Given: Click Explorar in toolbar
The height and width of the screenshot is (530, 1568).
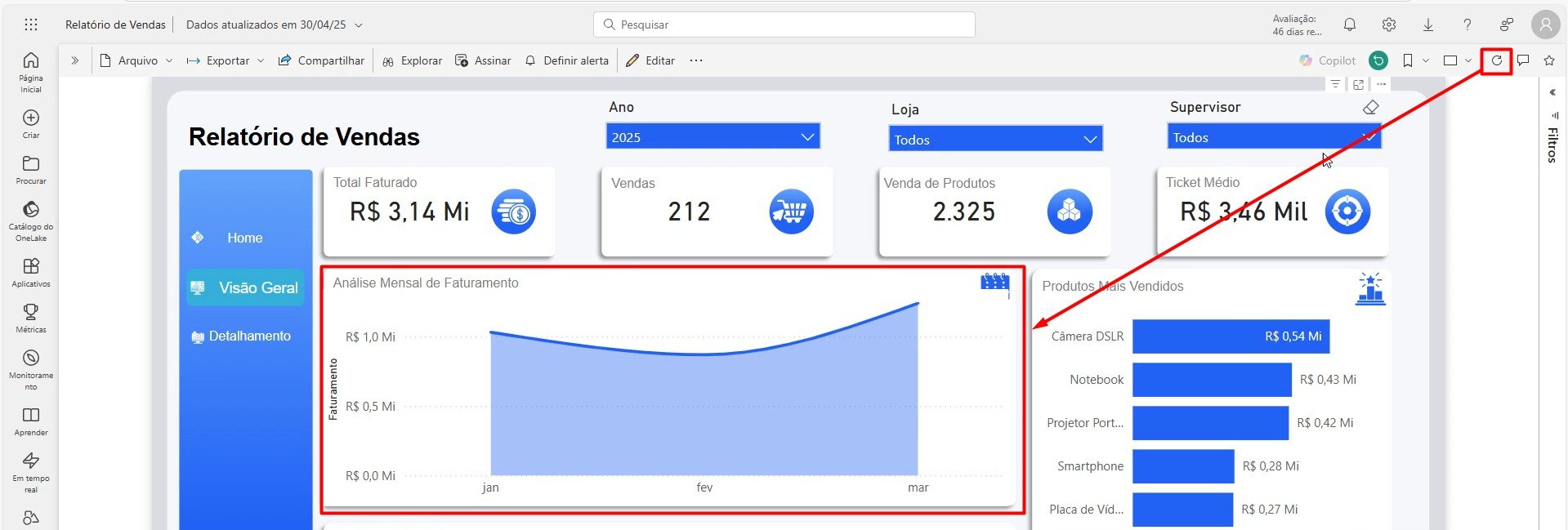Looking at the screenshot, I should coord(412,60).
